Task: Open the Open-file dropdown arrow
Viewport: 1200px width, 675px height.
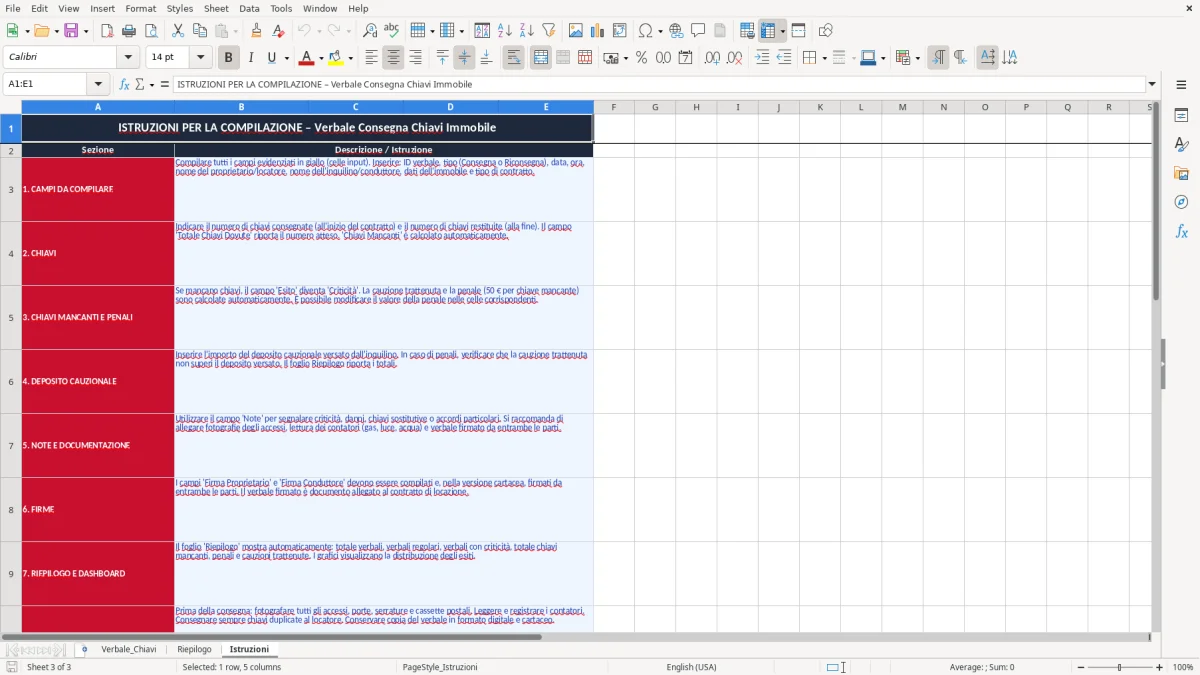Action: tap(55, 31)
